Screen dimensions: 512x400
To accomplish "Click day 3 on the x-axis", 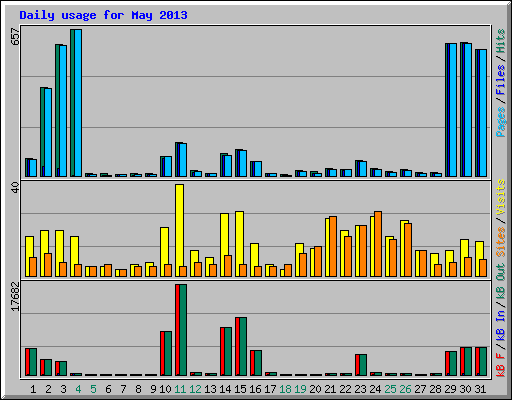I will pyautogui.click(x=63, y=389).
